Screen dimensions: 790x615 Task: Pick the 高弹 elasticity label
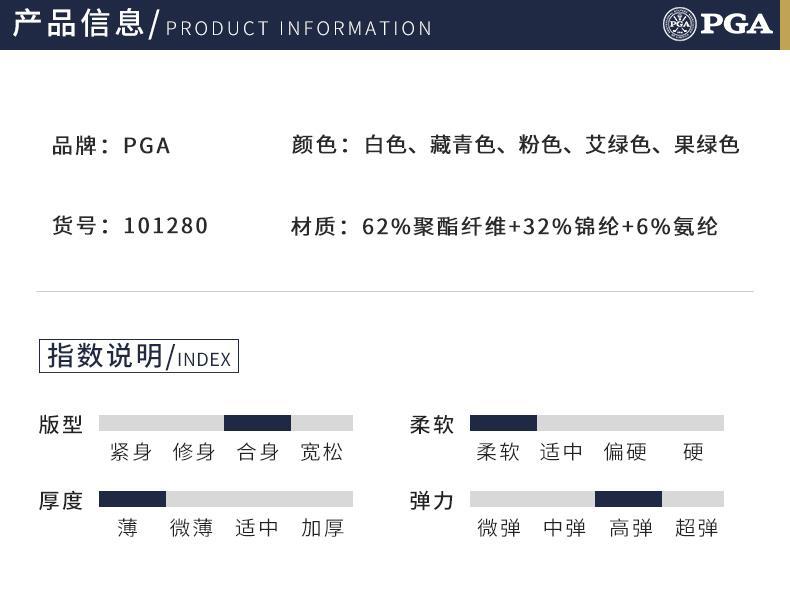click(x=631, y=528)
